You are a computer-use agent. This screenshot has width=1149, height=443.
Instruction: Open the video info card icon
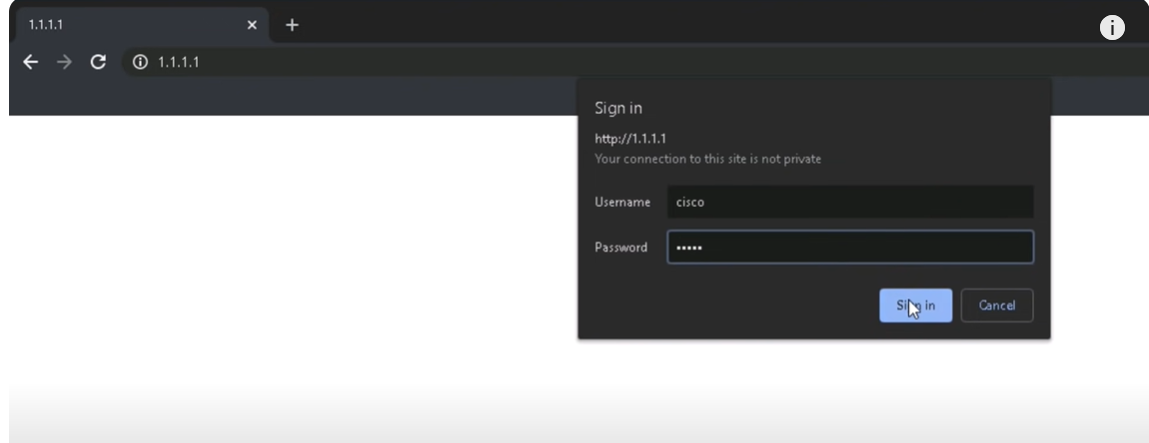pyautogui.click(x=1112, y=28)
